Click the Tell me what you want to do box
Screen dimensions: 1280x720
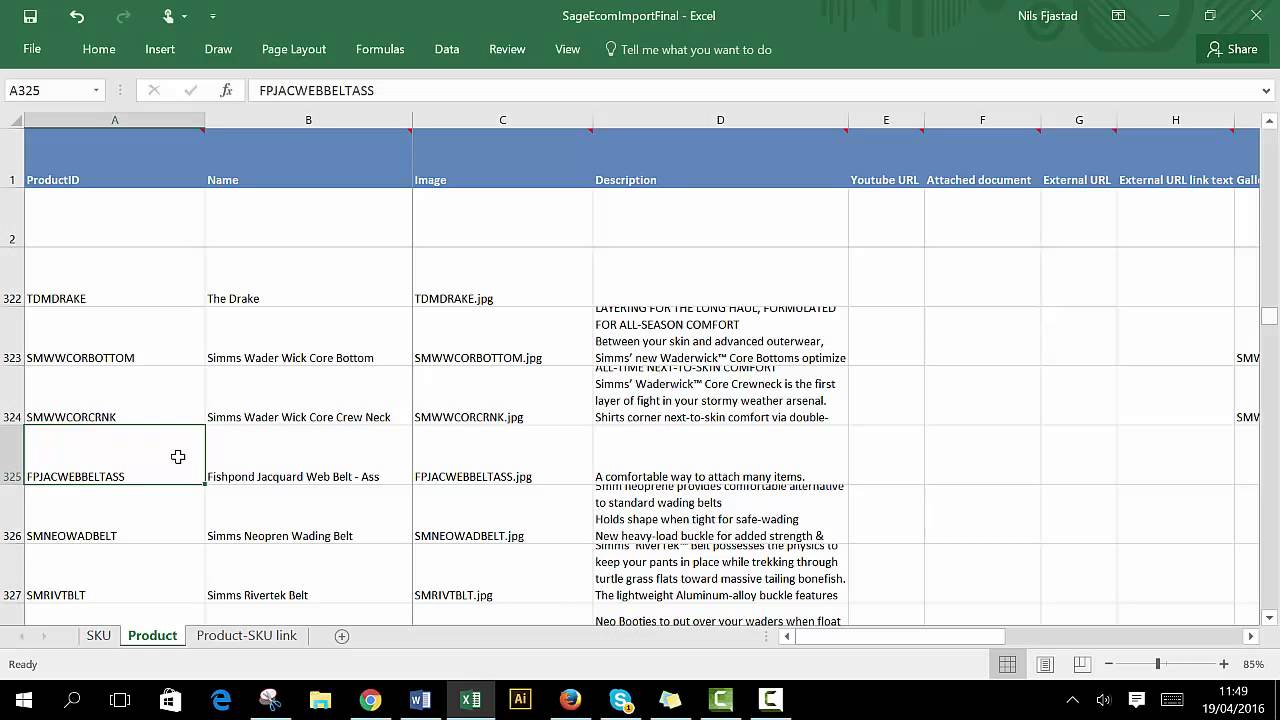(688, 49)
